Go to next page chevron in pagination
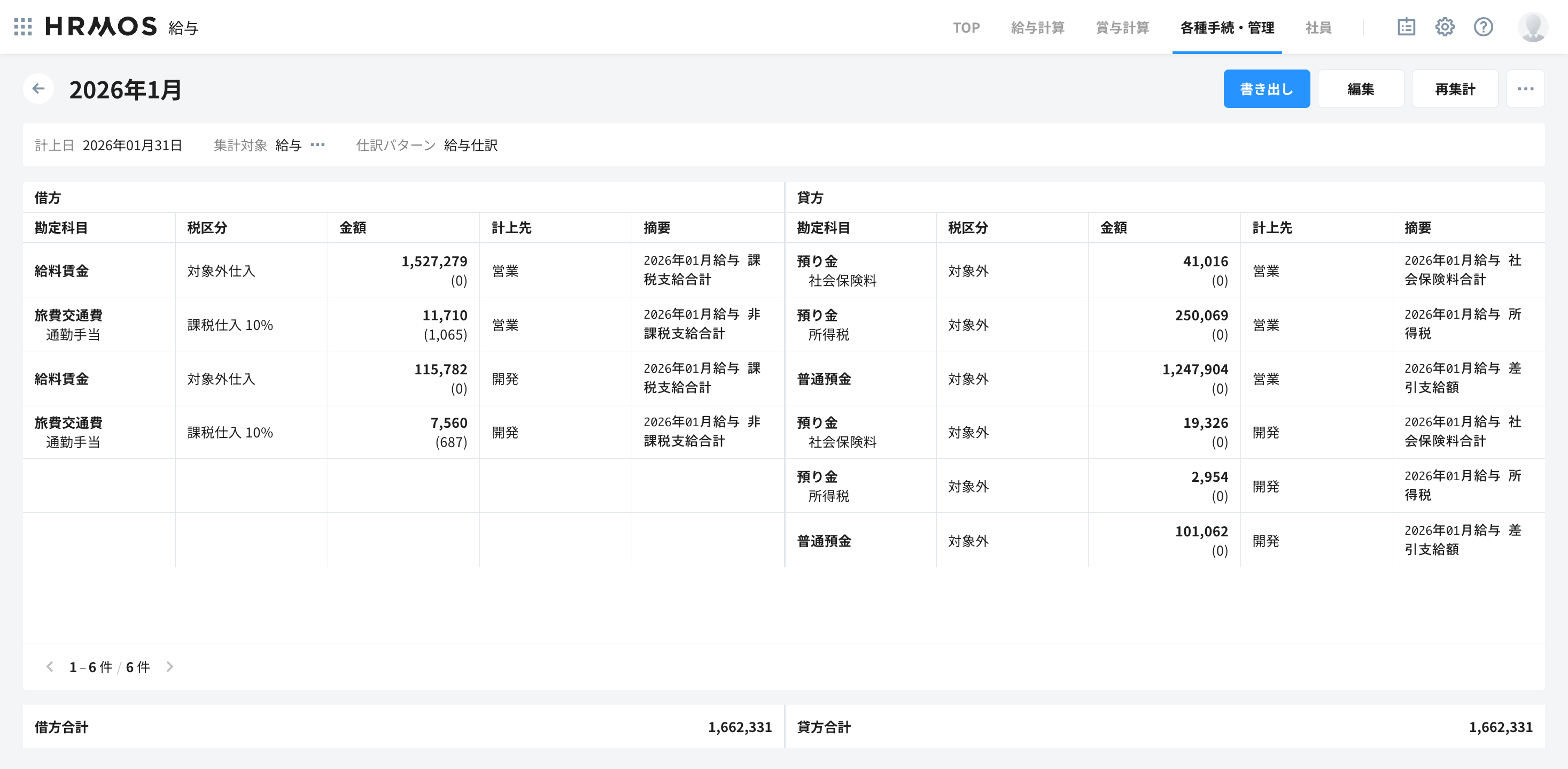 170,667
